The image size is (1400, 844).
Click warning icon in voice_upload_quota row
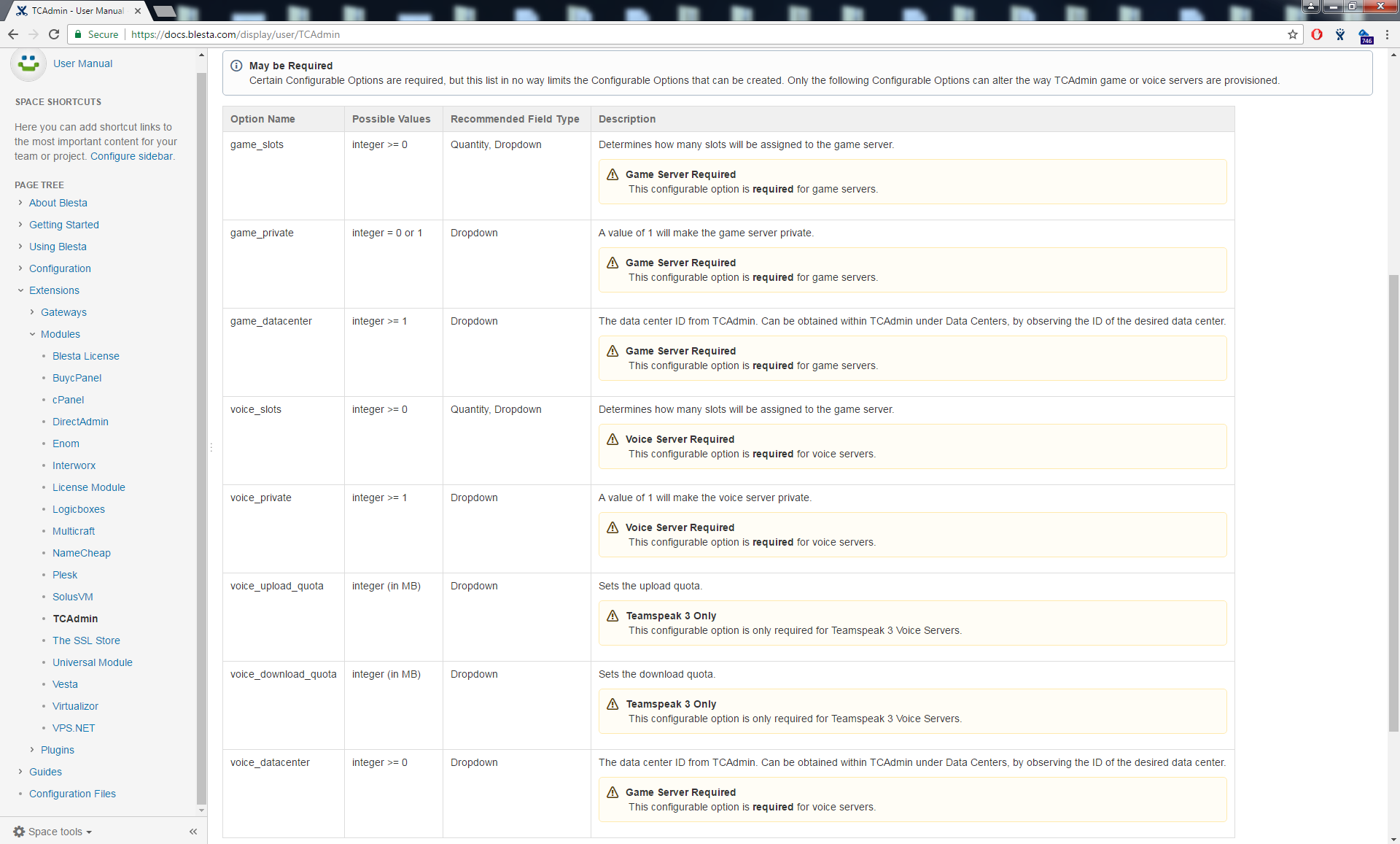(612, 616)
